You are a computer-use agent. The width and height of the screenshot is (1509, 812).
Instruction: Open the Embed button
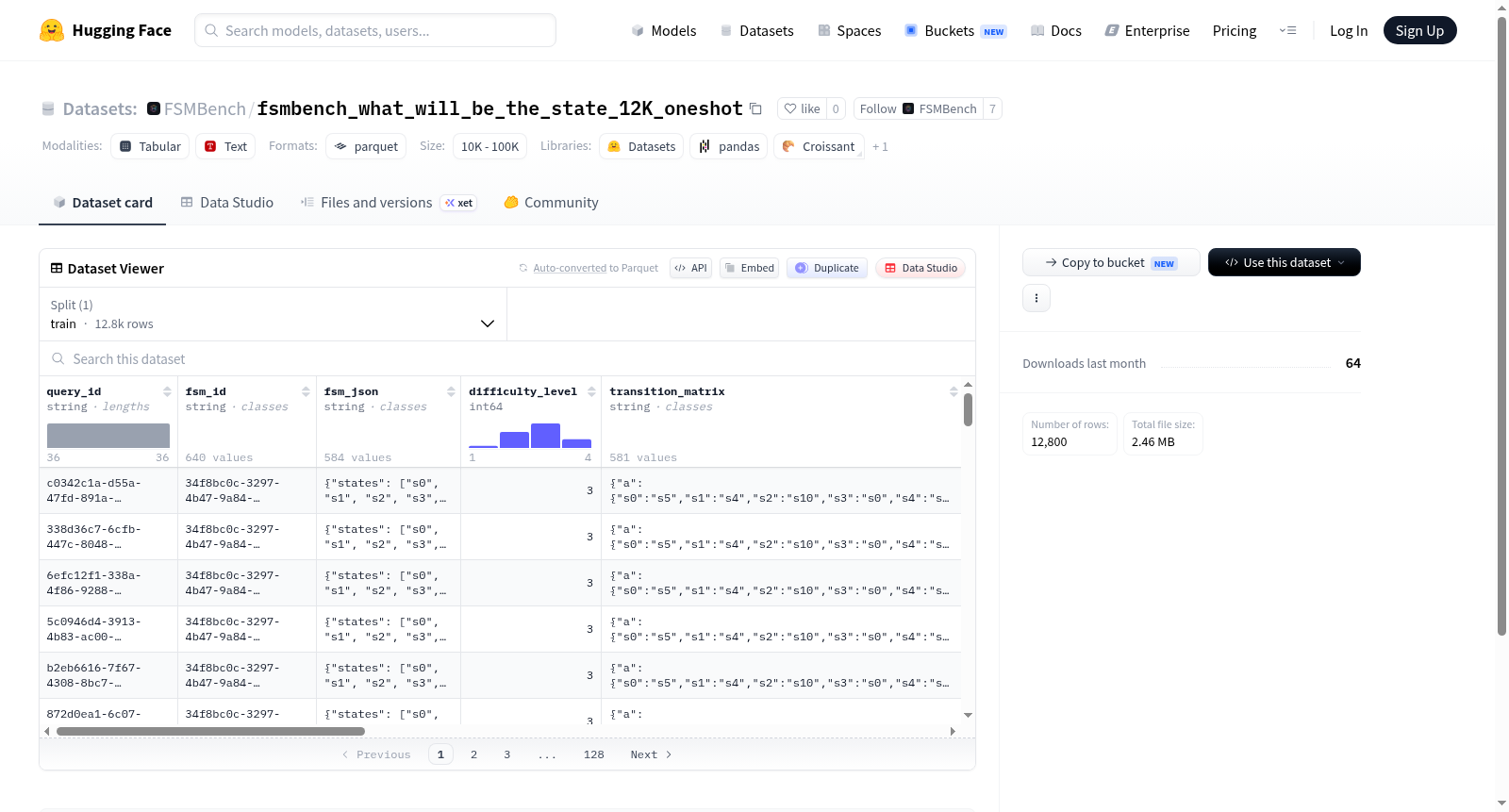click(x=749, y=268)
